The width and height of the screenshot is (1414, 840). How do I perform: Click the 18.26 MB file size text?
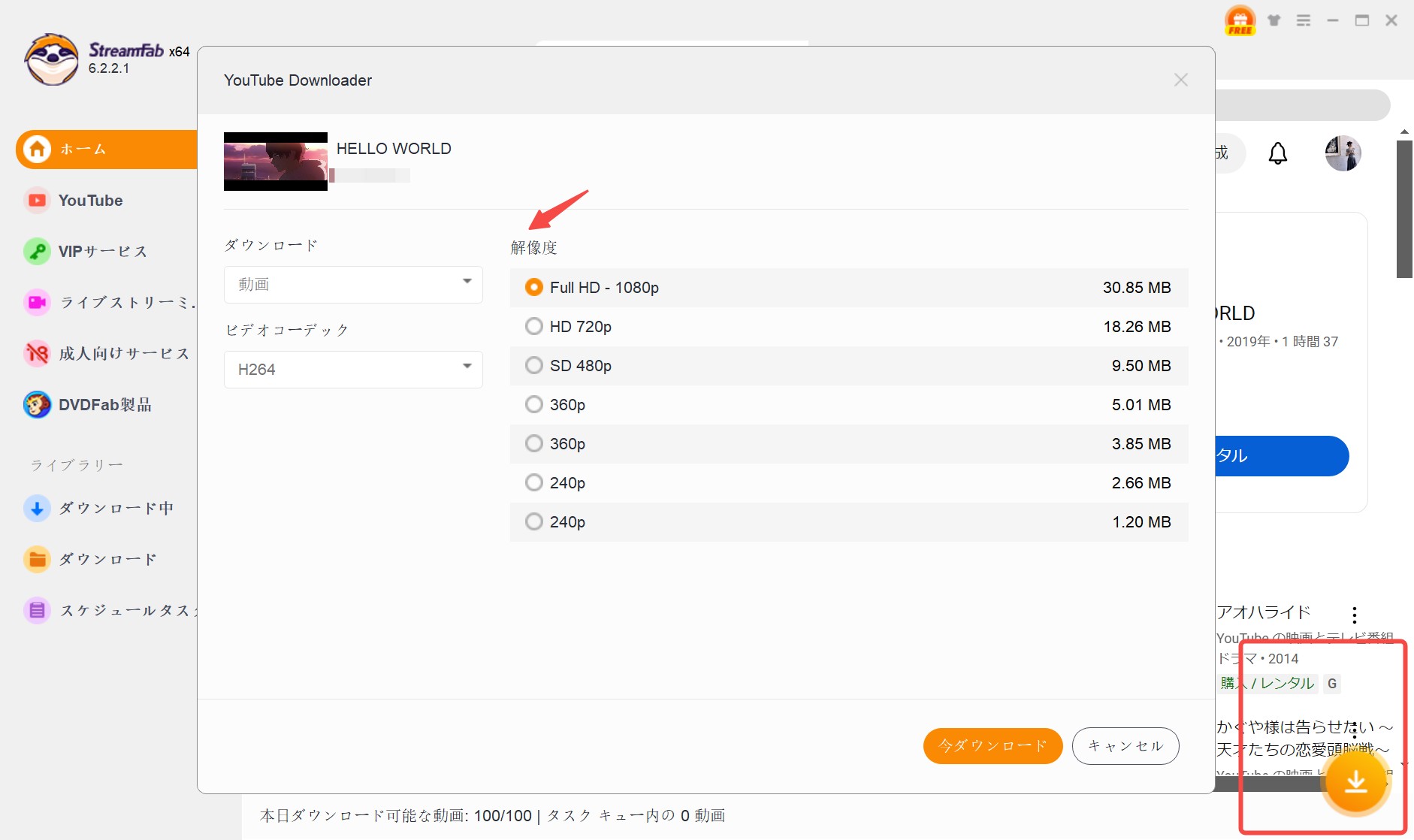tap(1137, 327)
